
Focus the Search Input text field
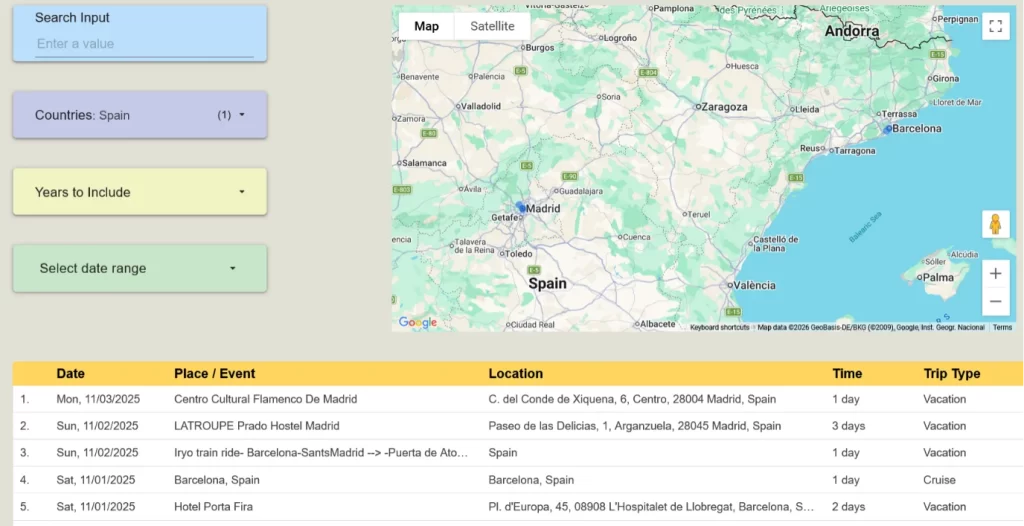click(x=144, y=44)
